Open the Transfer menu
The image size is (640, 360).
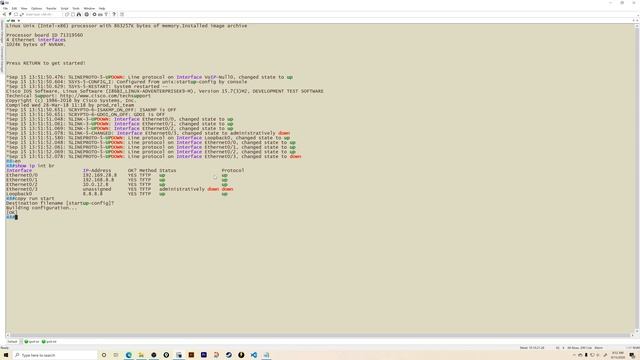point(51,8)
